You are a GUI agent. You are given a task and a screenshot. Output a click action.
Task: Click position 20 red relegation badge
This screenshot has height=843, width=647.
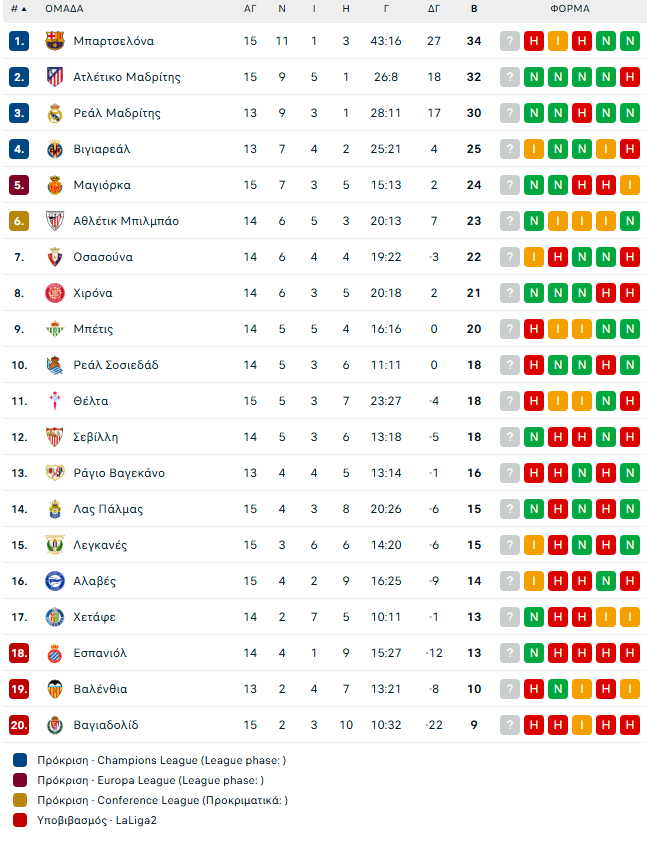19,725
